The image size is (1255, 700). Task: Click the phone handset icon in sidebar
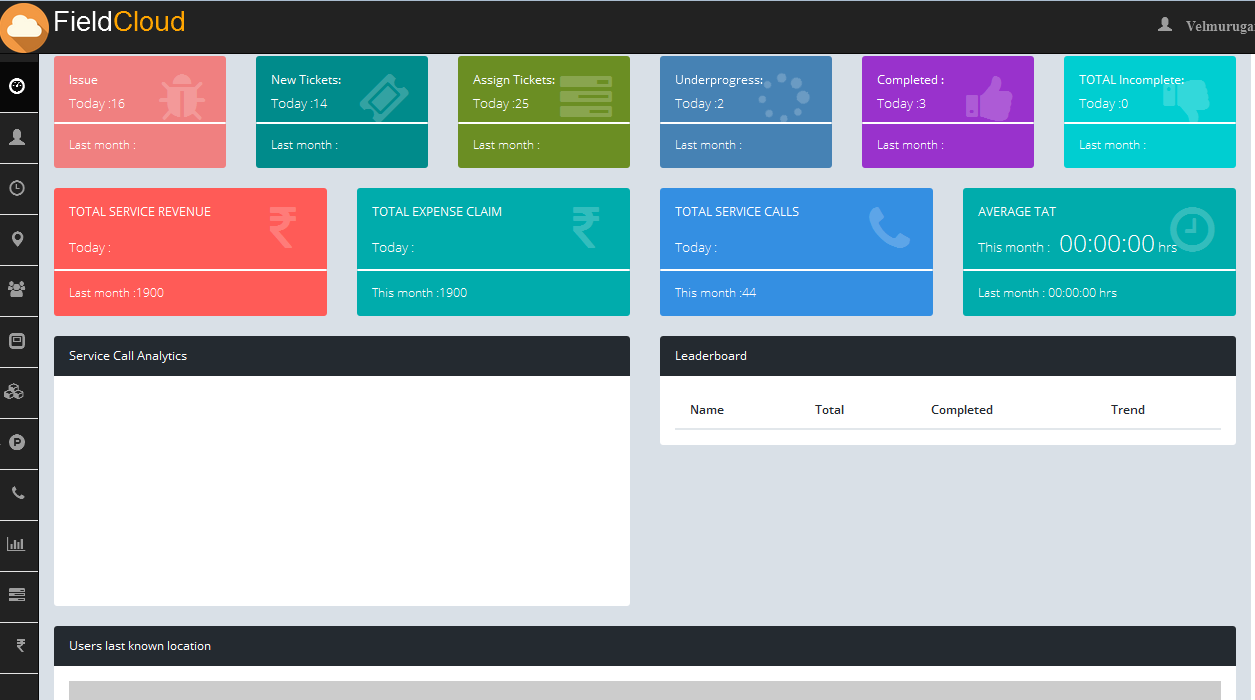point(17,493)
